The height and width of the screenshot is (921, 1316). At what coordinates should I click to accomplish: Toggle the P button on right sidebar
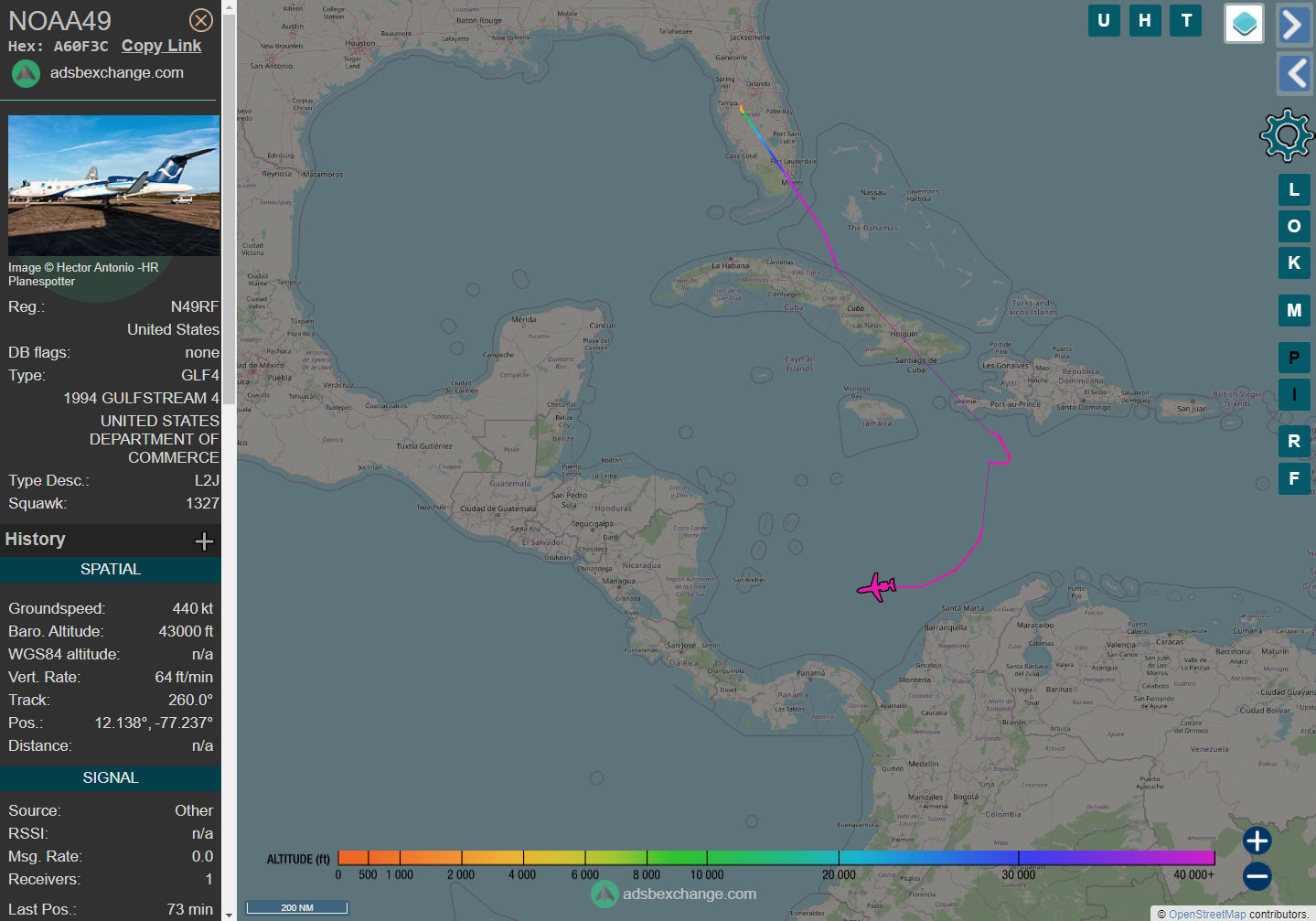[x=1294, y=358]
